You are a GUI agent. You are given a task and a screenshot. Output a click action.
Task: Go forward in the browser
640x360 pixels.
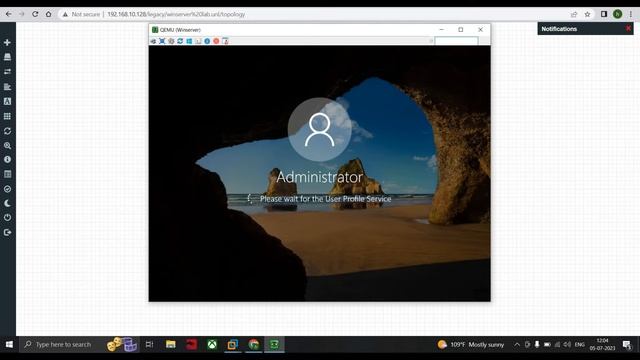[x=22, y=14]
